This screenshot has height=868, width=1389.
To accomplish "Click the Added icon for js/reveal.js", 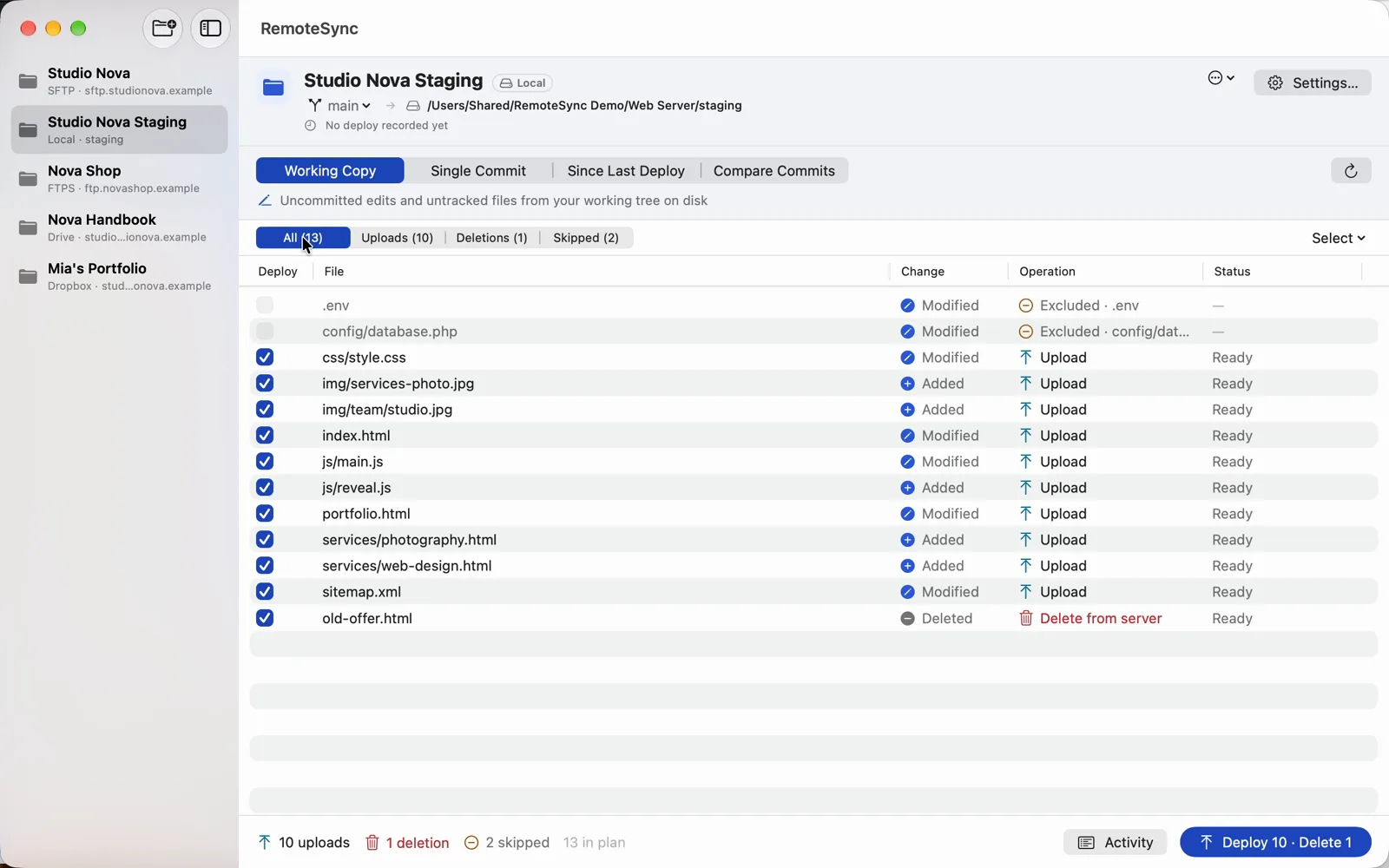I will 907,488.
